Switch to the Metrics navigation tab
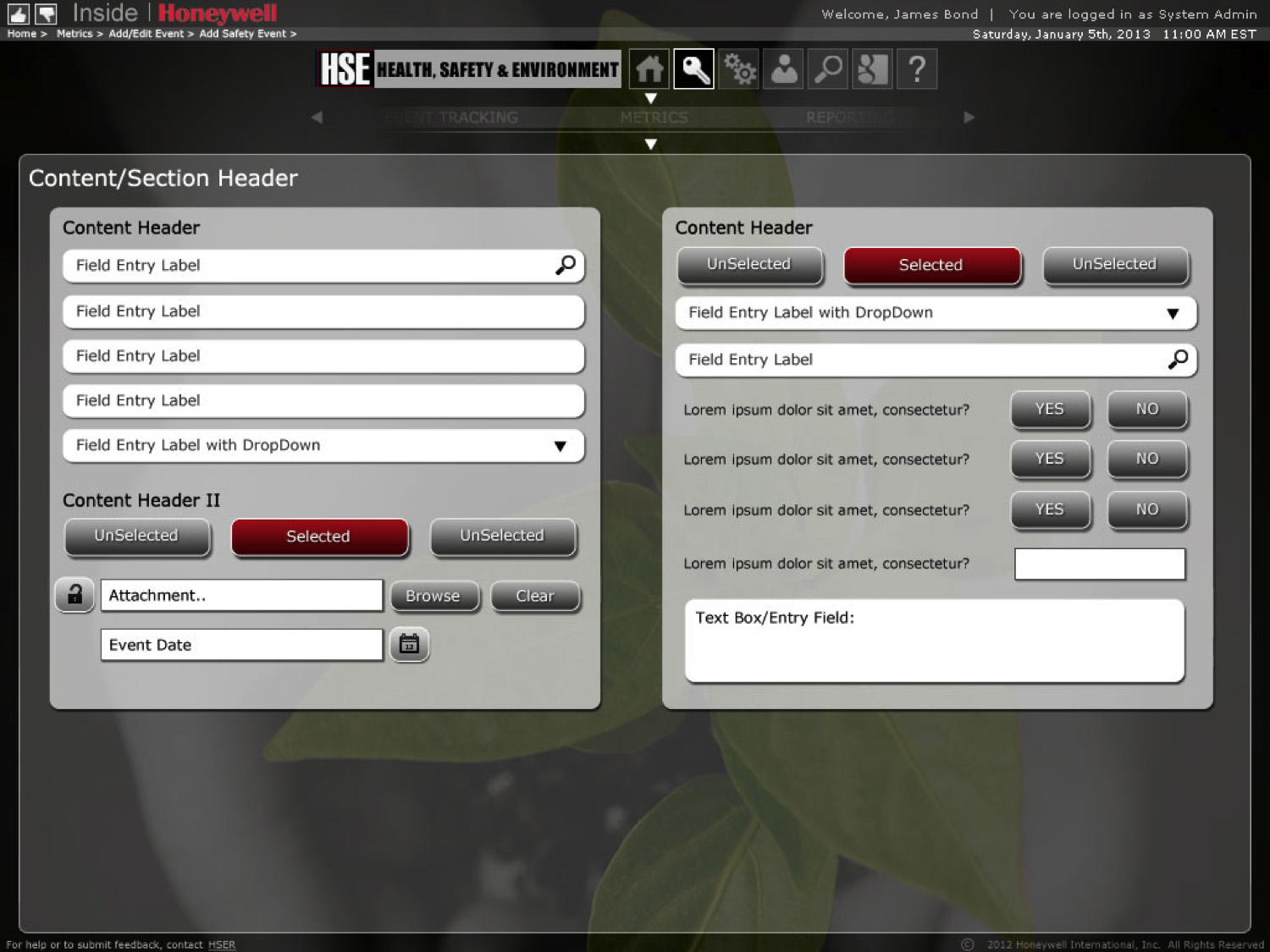This screenshot has height=952, width=1270. click(654, 118)
